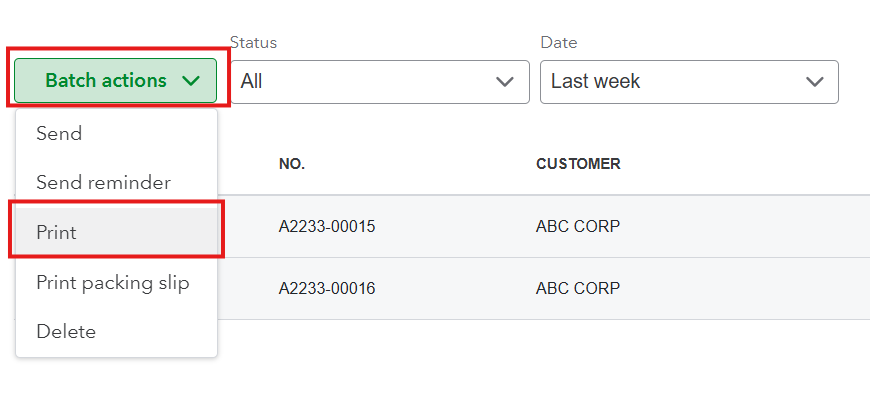Sort by the CUSTOMER column header
This screenshot has width=870, height=400.
tap(578, 164)
